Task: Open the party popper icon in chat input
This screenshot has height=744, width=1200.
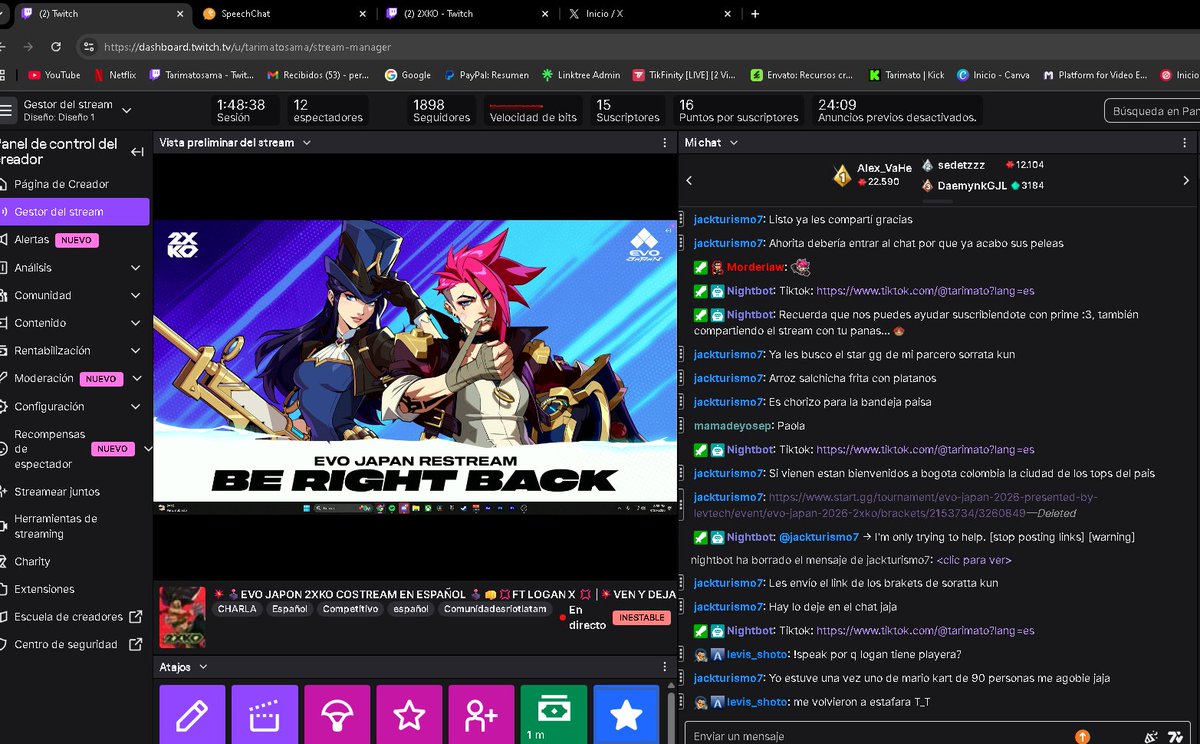Action: (x=1150, y=737)
